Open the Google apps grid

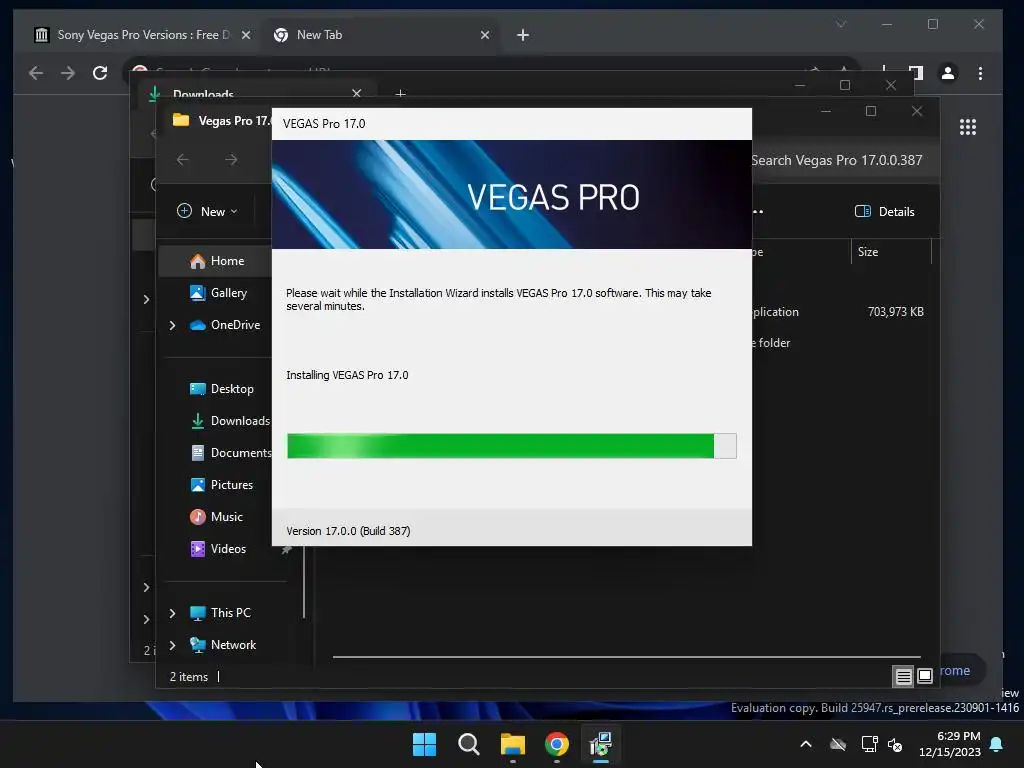968,127
